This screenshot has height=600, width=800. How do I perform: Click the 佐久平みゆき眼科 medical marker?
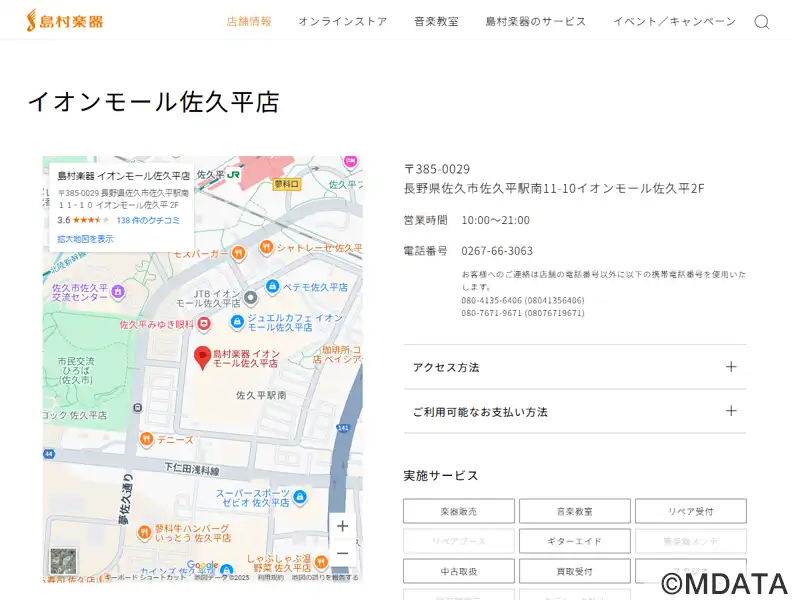(x=204, y=324)
